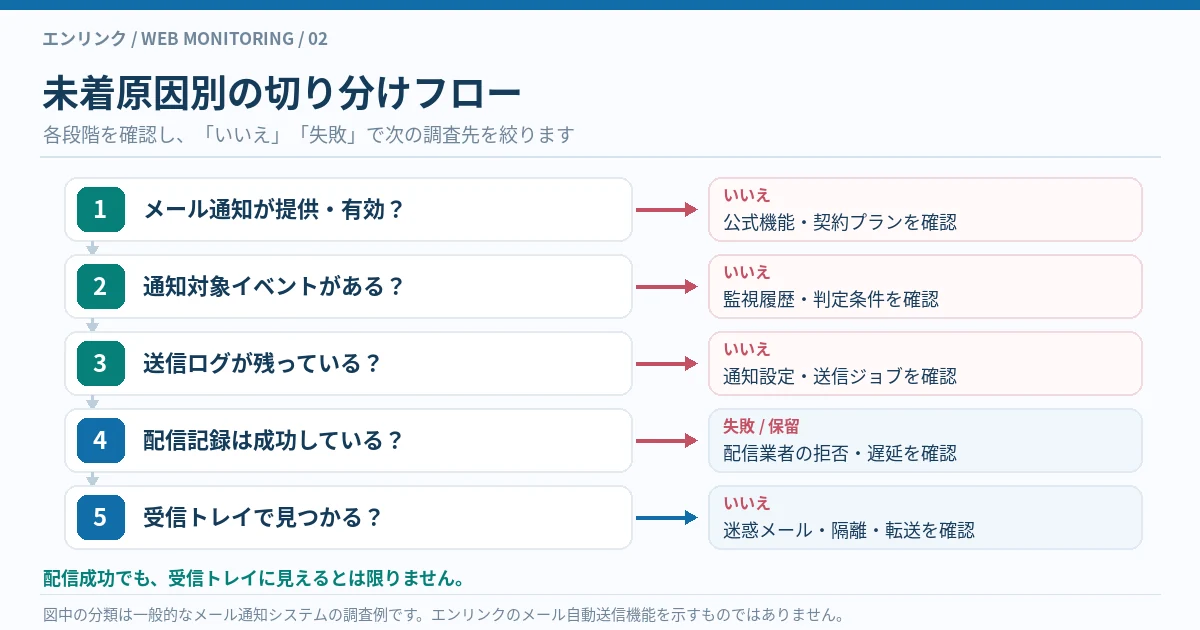Image resolution: width=1200 pixels, height=630 pixels.
Task: Click the subtitle 各段階を確認し、「いいえ」「失敗」で次の調査先を絞ります
Action: [x=309, y=134]
